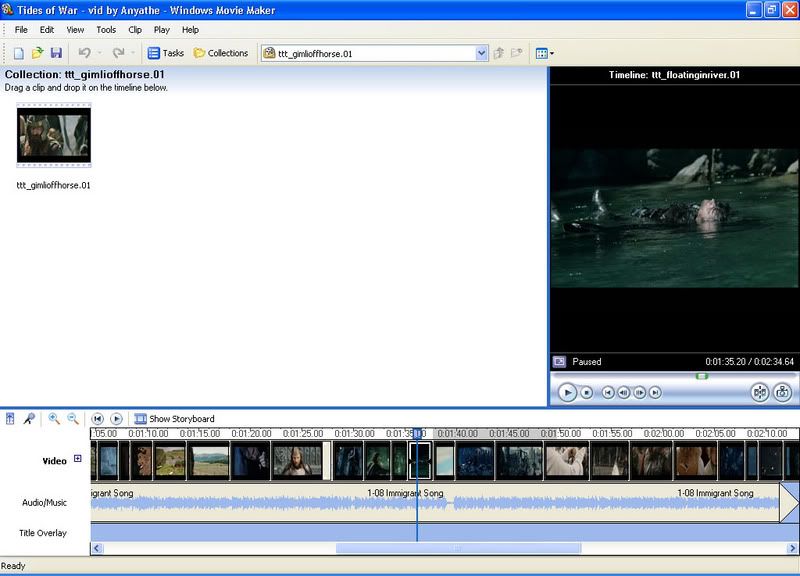Click Show Storyboard button
Screen dimensions: 800x576
pyautogui.click(x=174, y=419)
